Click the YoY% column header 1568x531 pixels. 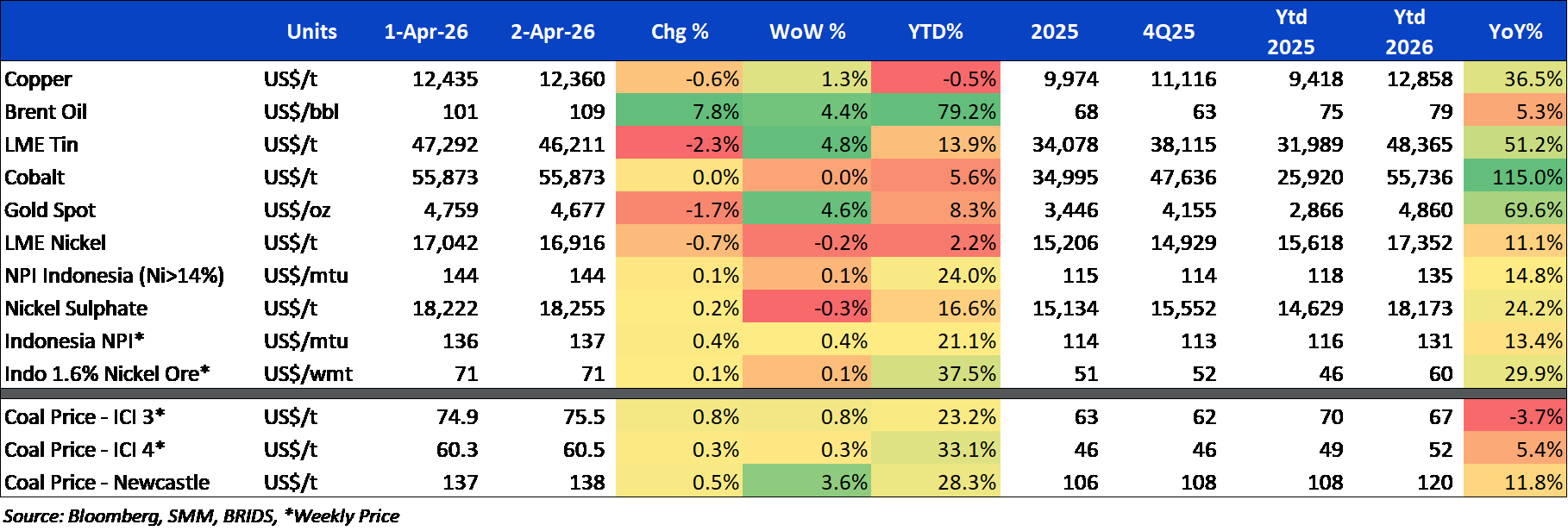click(x=1515, y=32)
